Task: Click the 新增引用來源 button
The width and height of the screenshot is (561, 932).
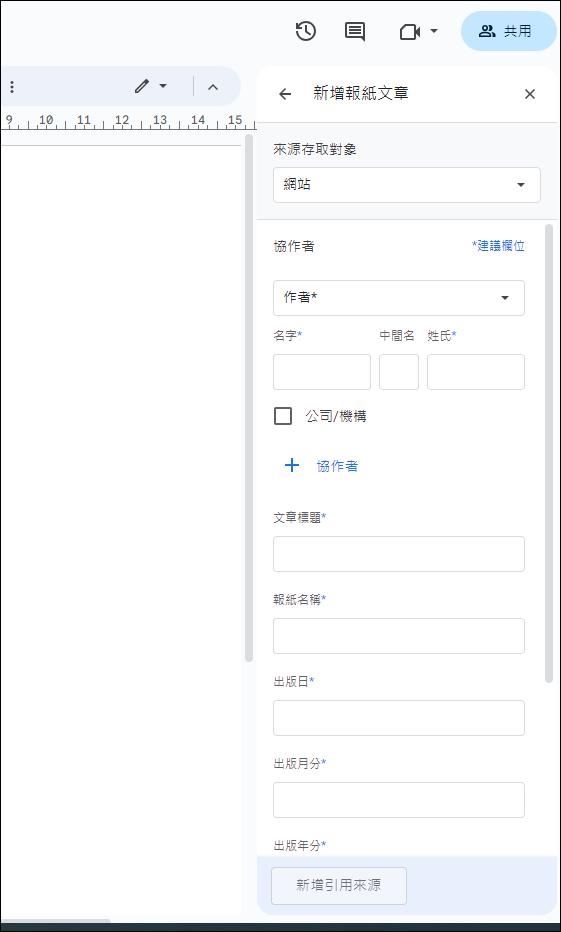Action: [339, 886]
